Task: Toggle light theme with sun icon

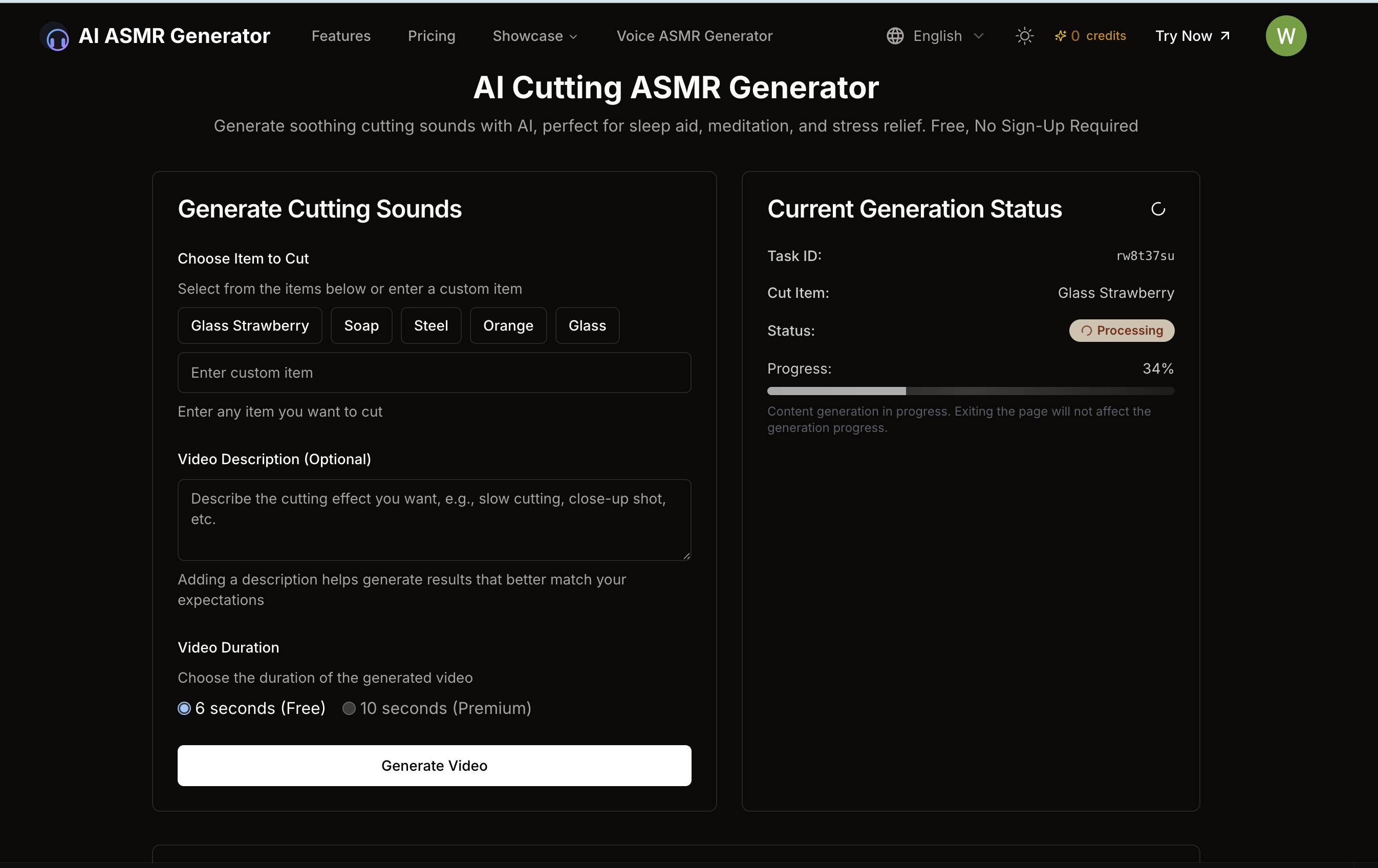Action: coord(1024,36)
